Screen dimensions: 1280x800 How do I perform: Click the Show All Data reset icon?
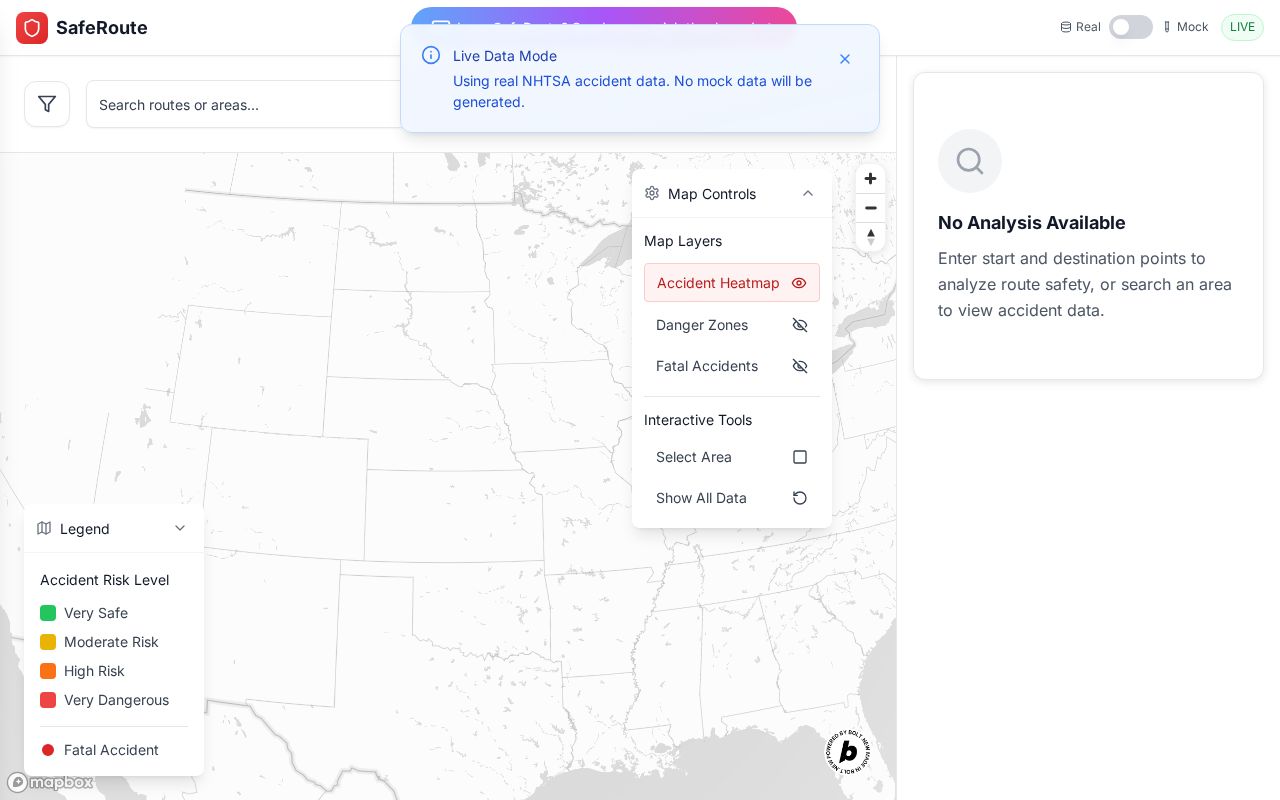coord(800,498)
